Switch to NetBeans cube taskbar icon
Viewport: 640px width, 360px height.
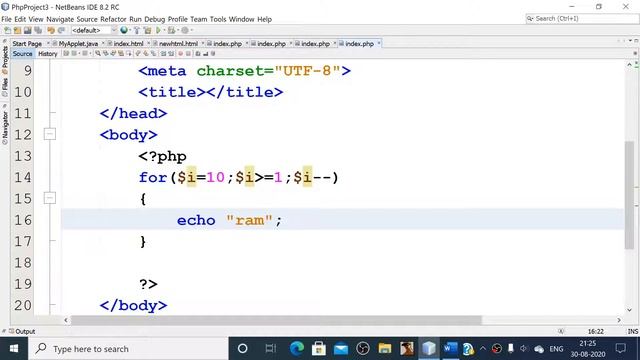point(429,349)
